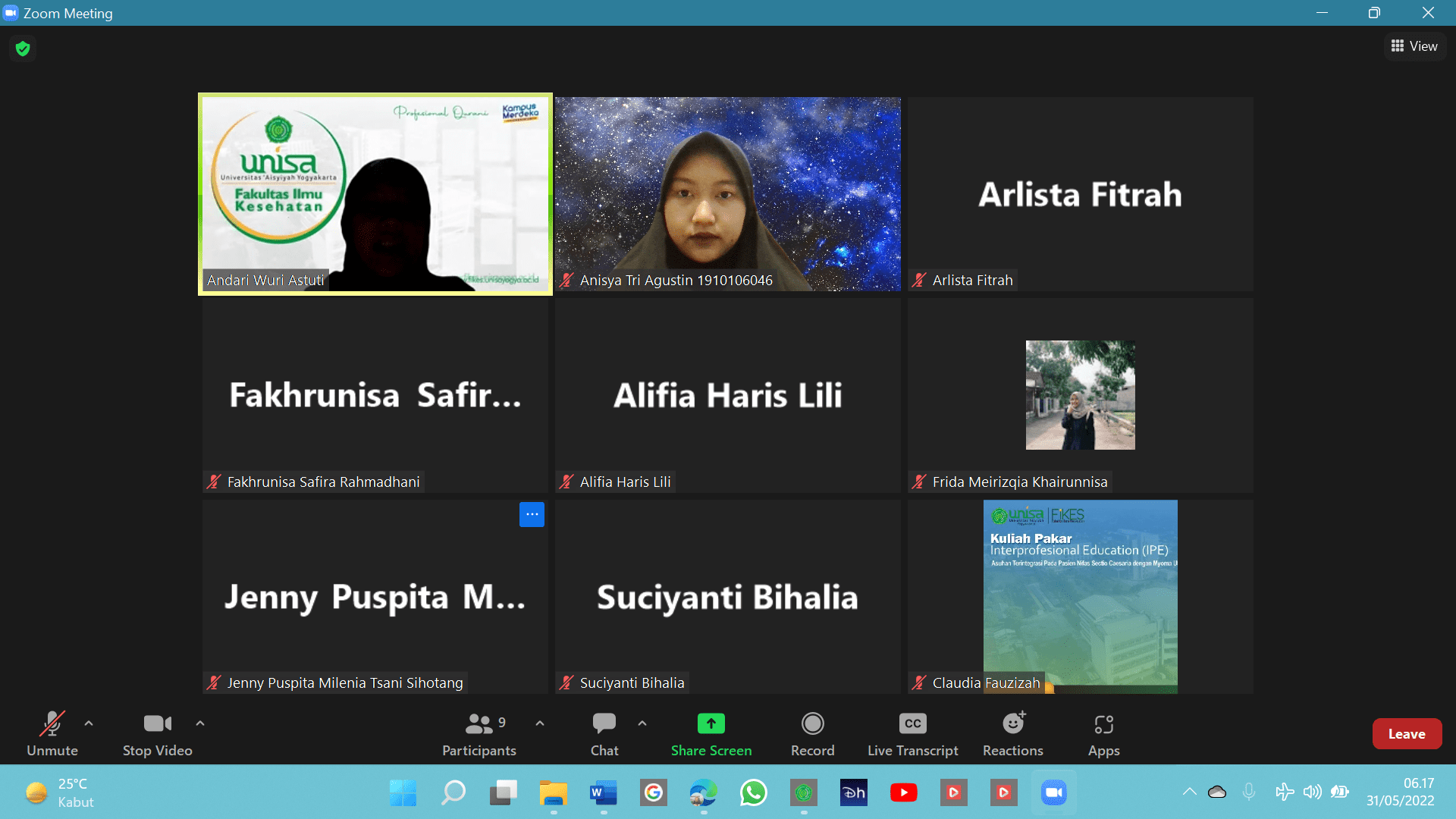The image size is (1456, 819).
Task: Open YouTube from the taskbar
Action: tap(903, 793)
